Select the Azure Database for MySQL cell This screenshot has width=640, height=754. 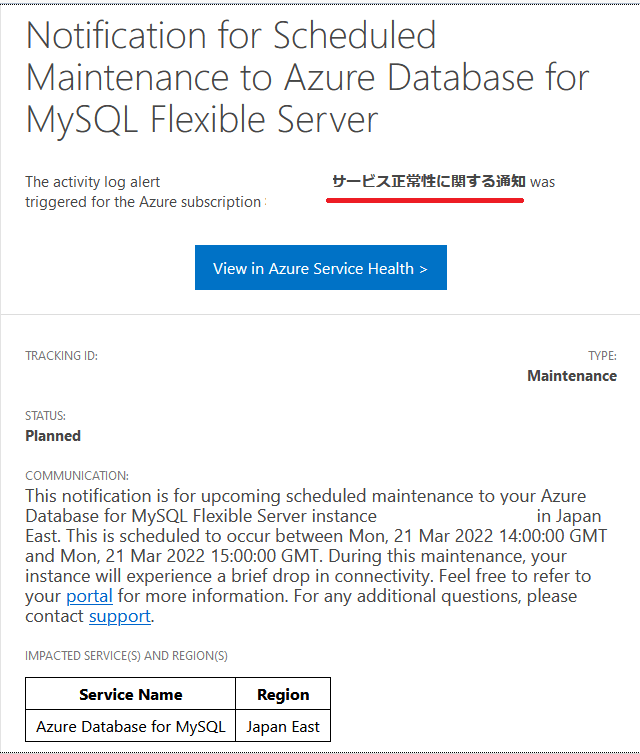point(130,726)
